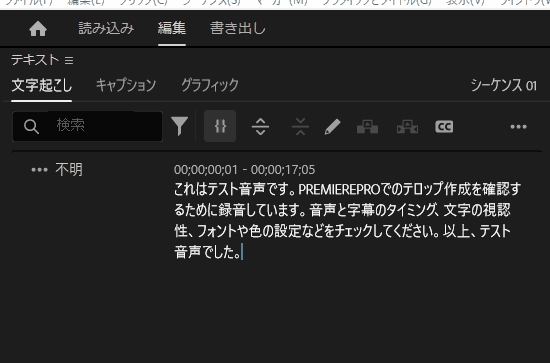Switch to the グラフィック tab

point(210,85)
